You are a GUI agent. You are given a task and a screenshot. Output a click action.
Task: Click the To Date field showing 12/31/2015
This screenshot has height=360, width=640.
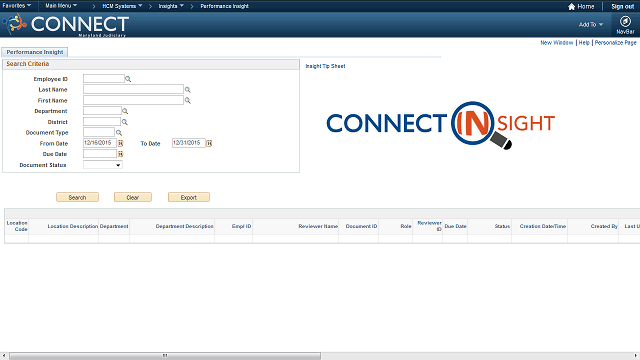click(x=189, y=143)
